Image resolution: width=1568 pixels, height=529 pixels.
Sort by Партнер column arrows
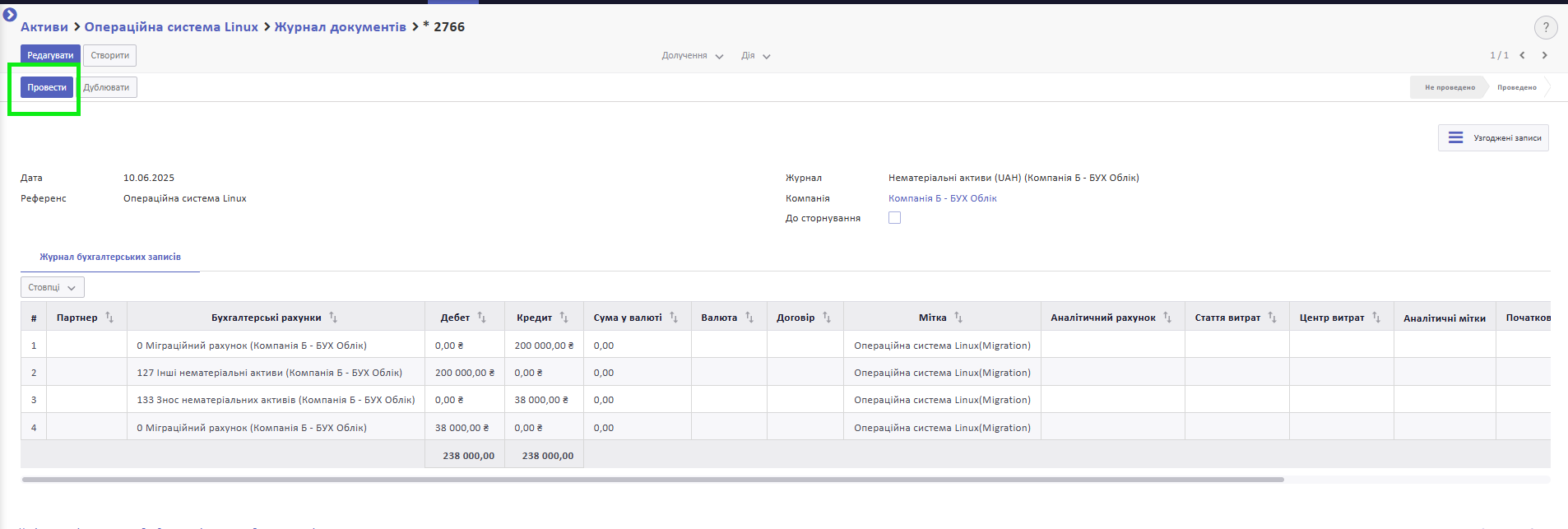[x=109, y=318]
